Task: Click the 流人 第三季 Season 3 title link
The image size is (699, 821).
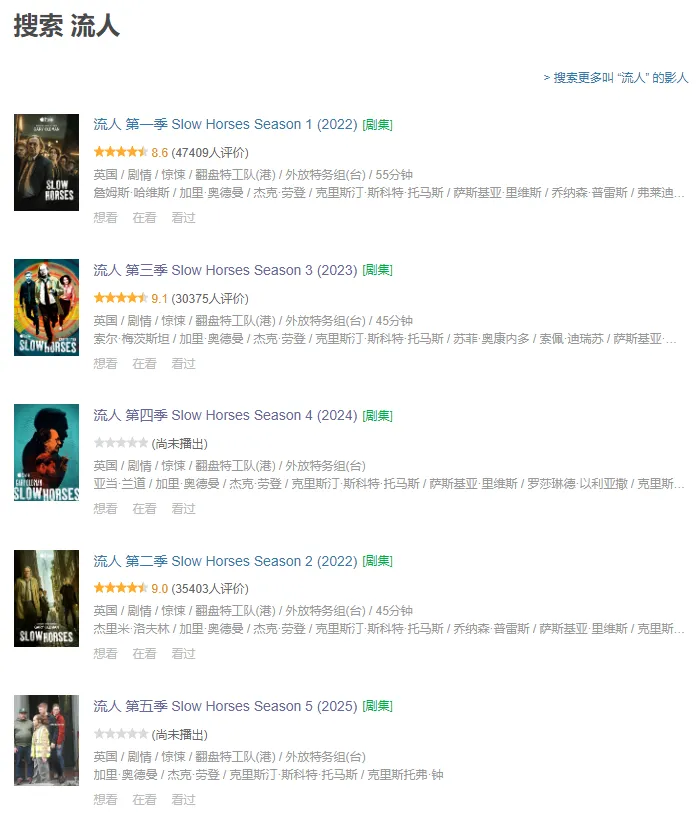Action: tap(225, 270)
